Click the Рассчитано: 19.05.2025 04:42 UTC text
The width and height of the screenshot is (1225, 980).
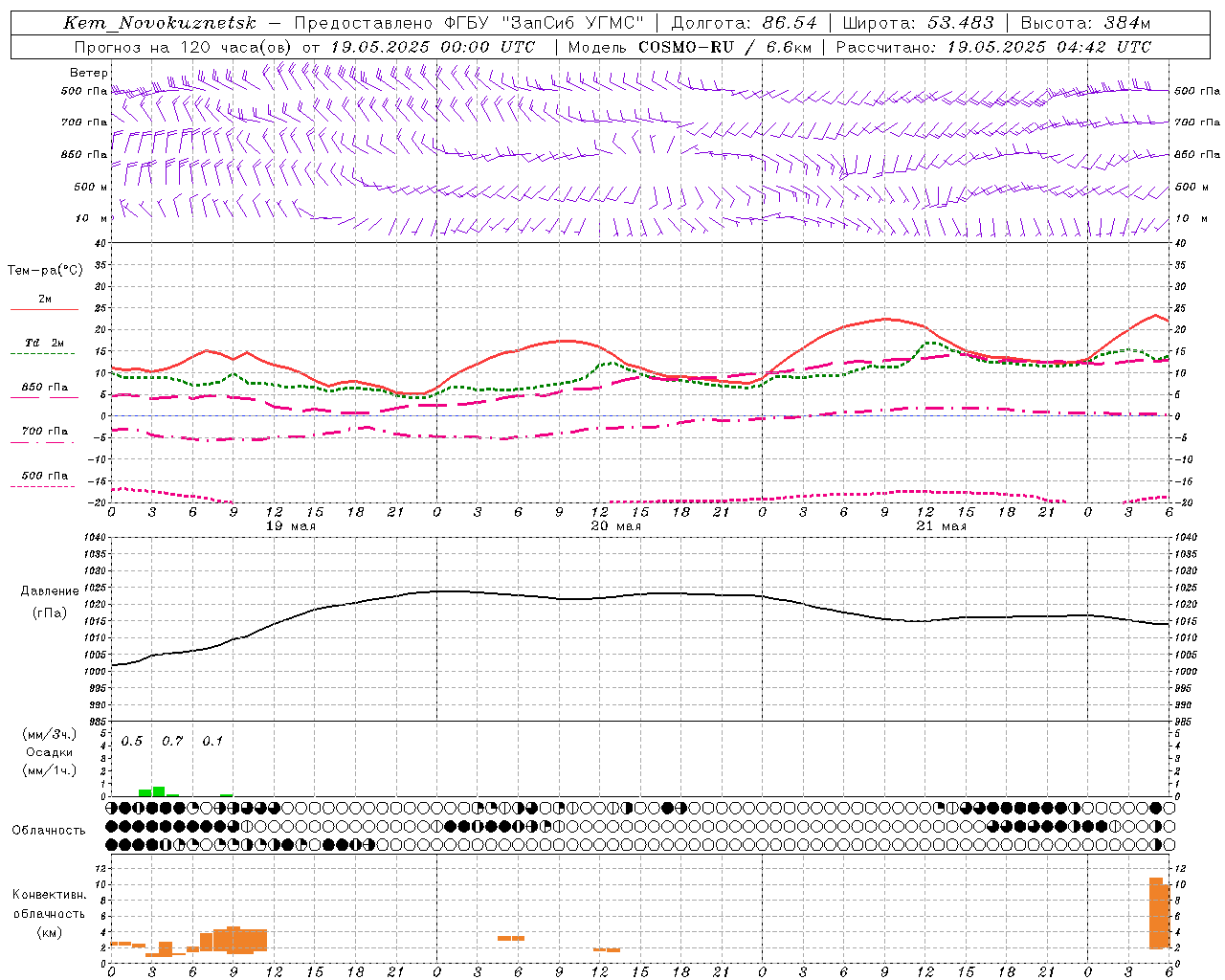(994, 47)
